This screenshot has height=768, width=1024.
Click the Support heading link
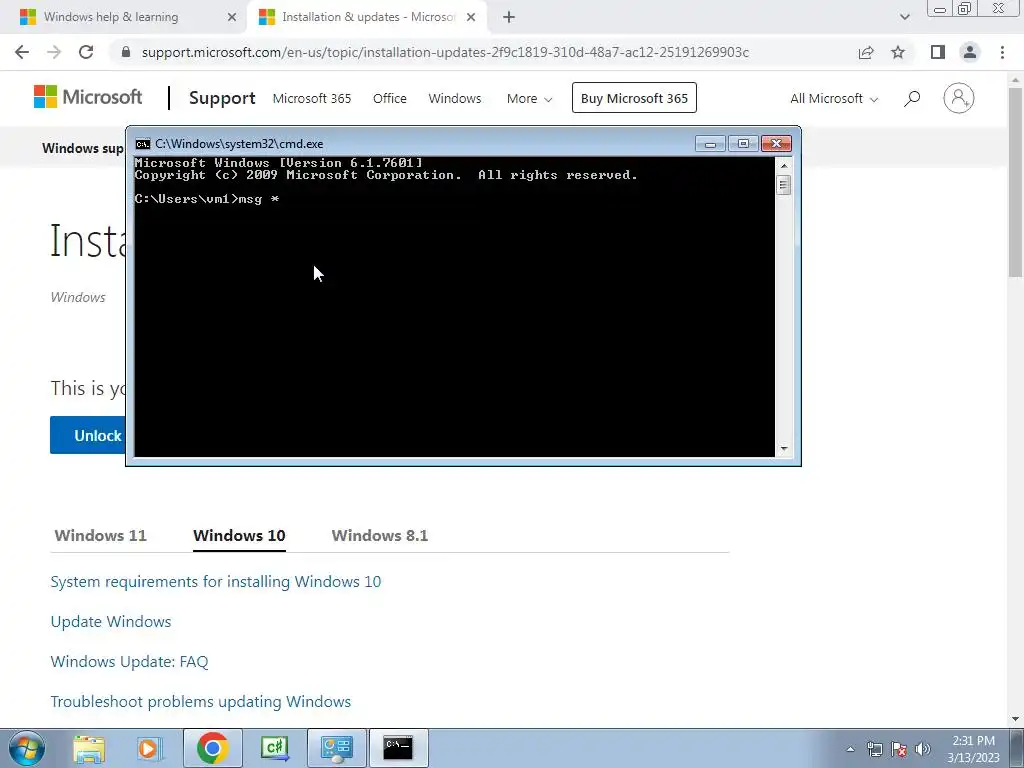coord(222,98)
